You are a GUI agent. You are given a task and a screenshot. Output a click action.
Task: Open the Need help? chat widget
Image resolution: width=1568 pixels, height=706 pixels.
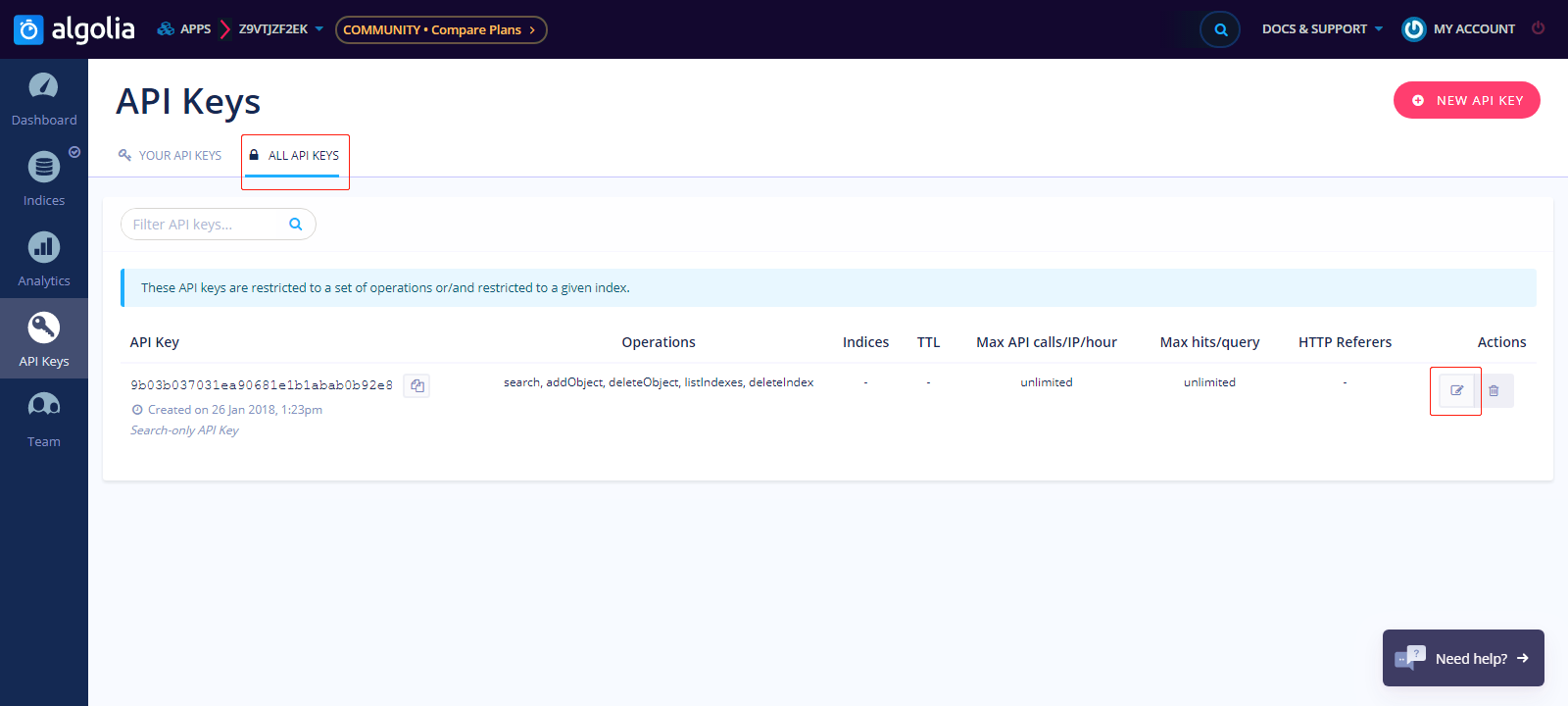click(x=1463, y=658)
